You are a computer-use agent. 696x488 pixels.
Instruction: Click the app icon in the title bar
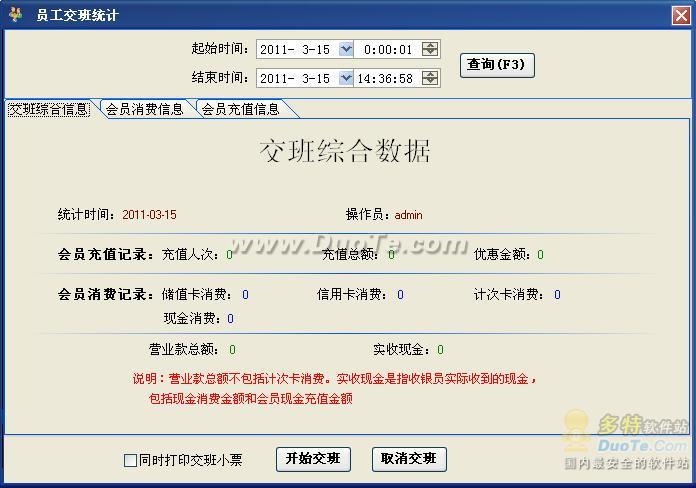[x=14, y=15]
